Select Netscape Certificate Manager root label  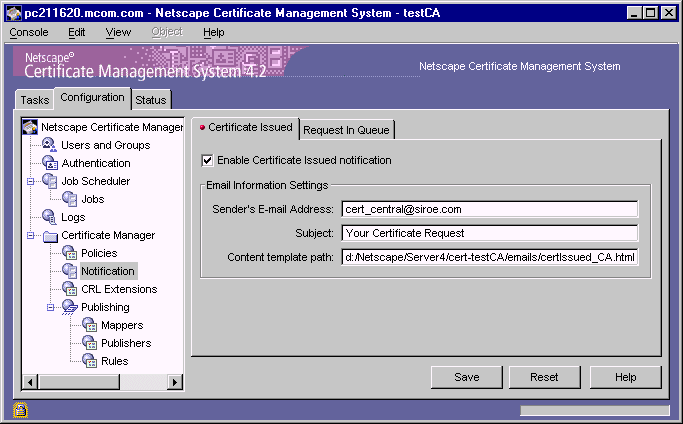click(x=112, y=127)
